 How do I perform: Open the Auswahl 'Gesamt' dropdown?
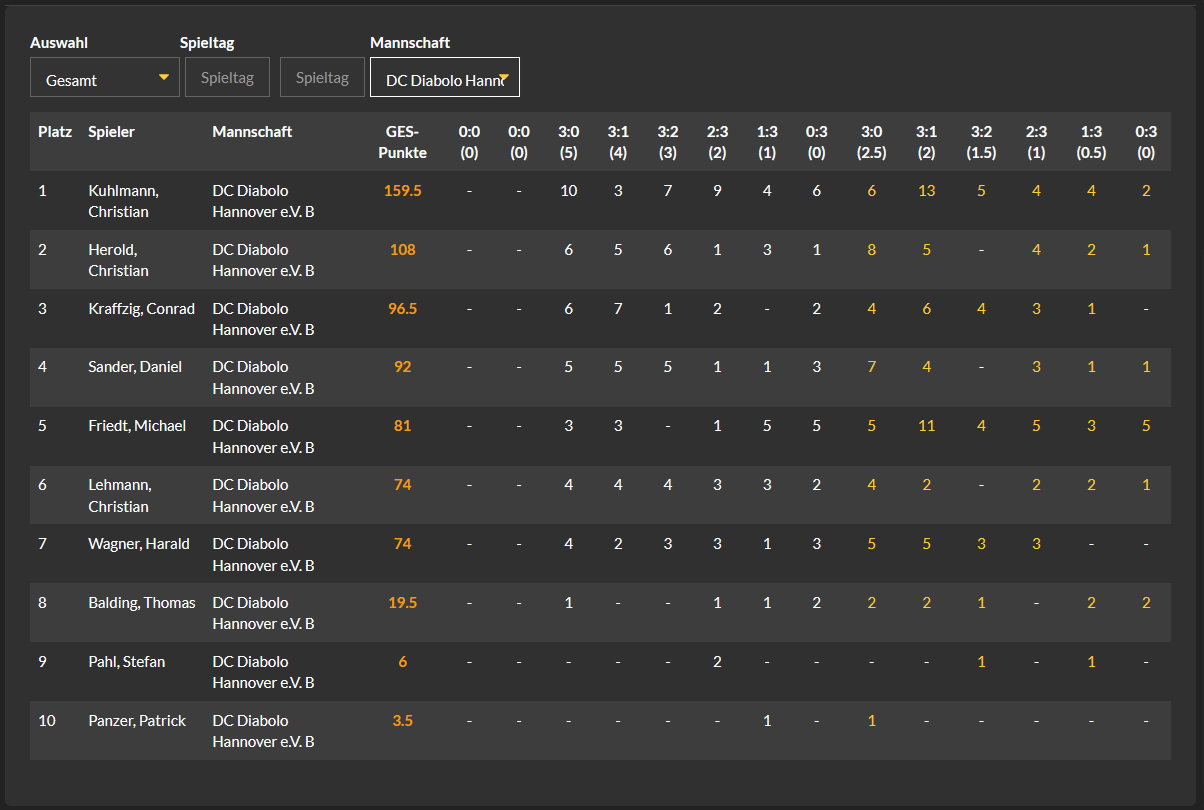point(105,77)
